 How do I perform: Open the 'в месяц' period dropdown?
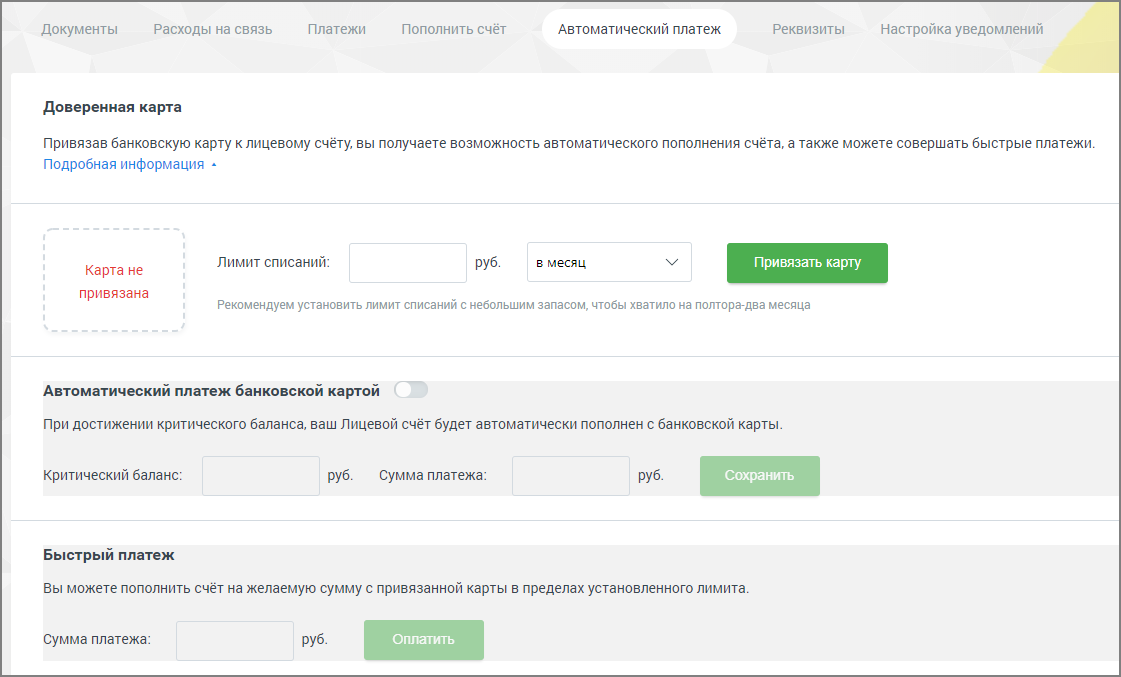pyautogui.click(x=609, y=262)
